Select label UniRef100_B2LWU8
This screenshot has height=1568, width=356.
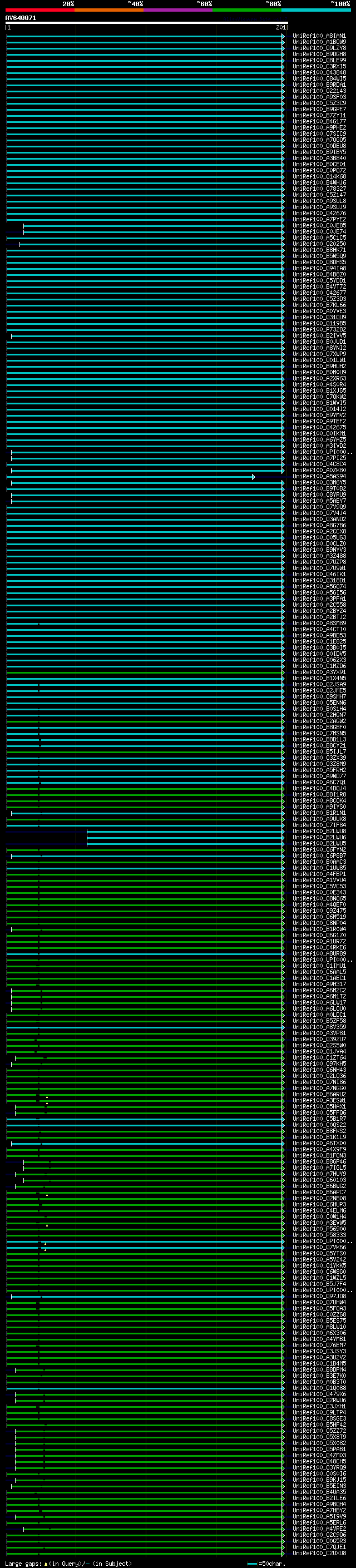(x=319, y=832)
